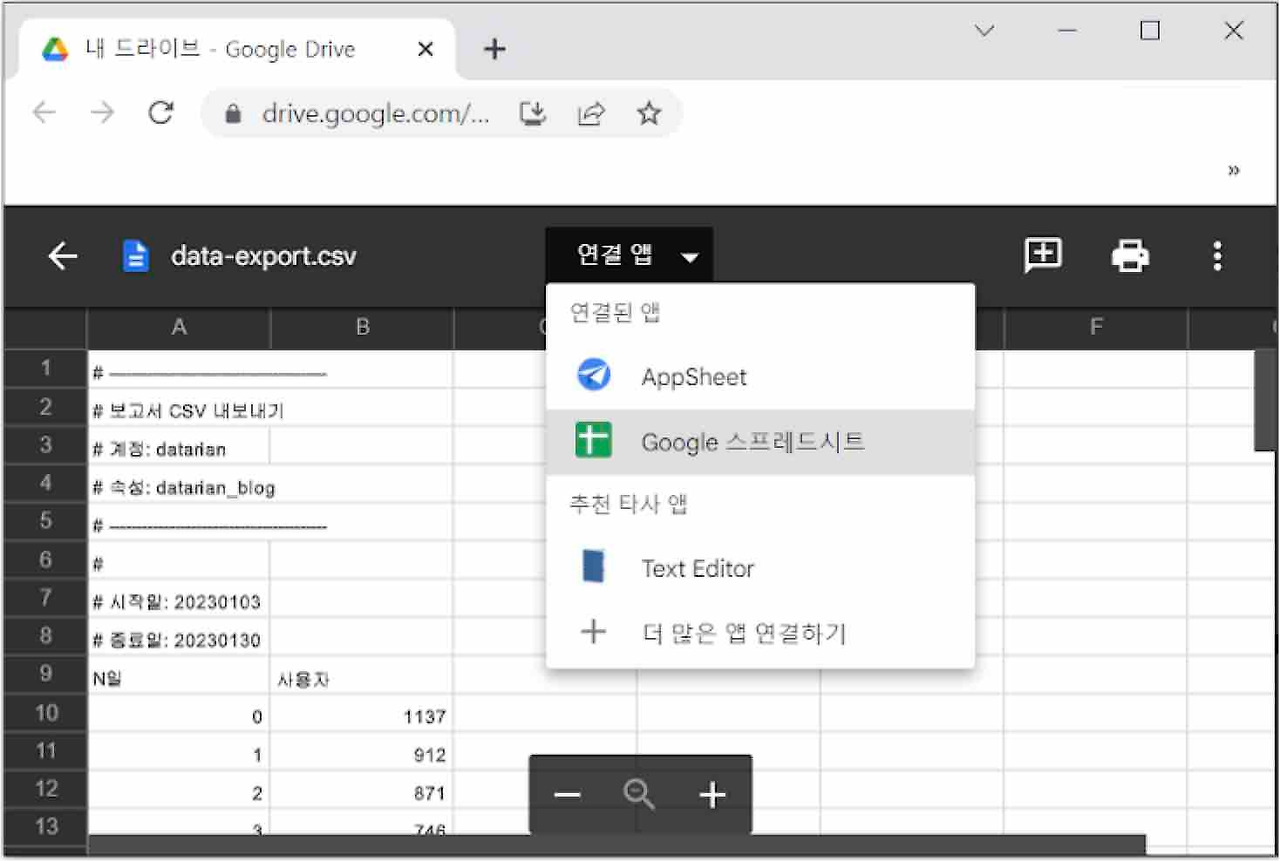Click the drive.google.com address field

(x=376, y=114)
